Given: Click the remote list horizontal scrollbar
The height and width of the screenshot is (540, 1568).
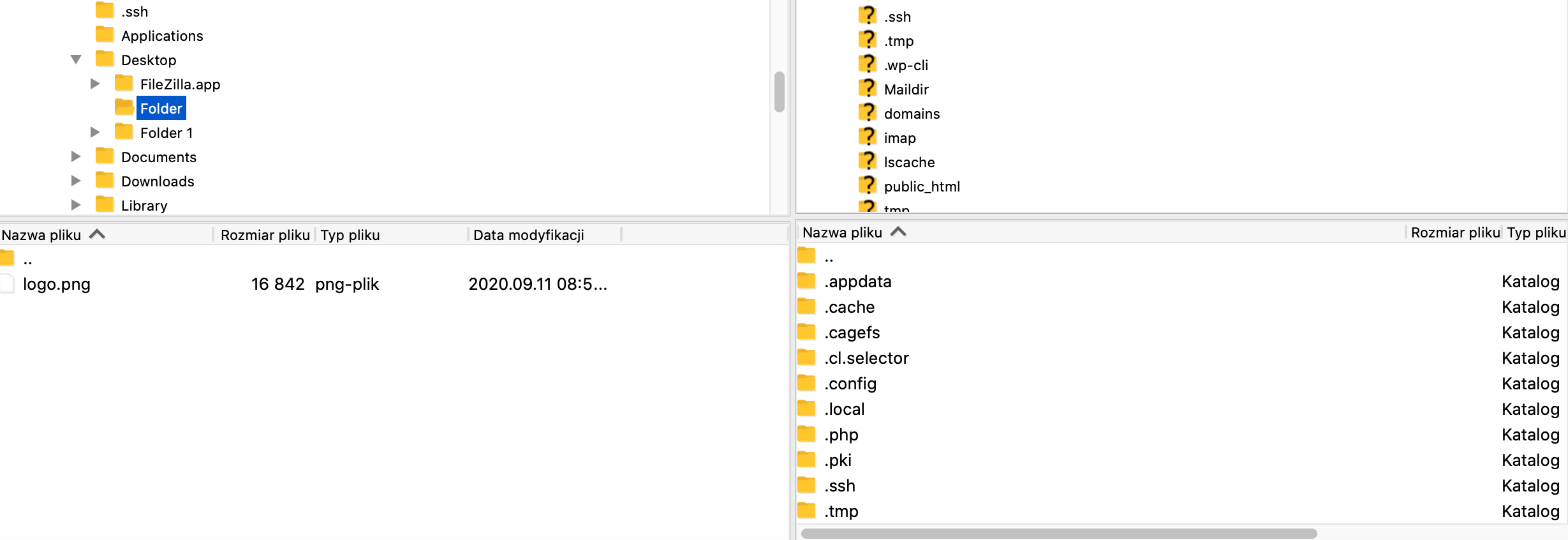Looking at the screenshot, I should 1059,533.
